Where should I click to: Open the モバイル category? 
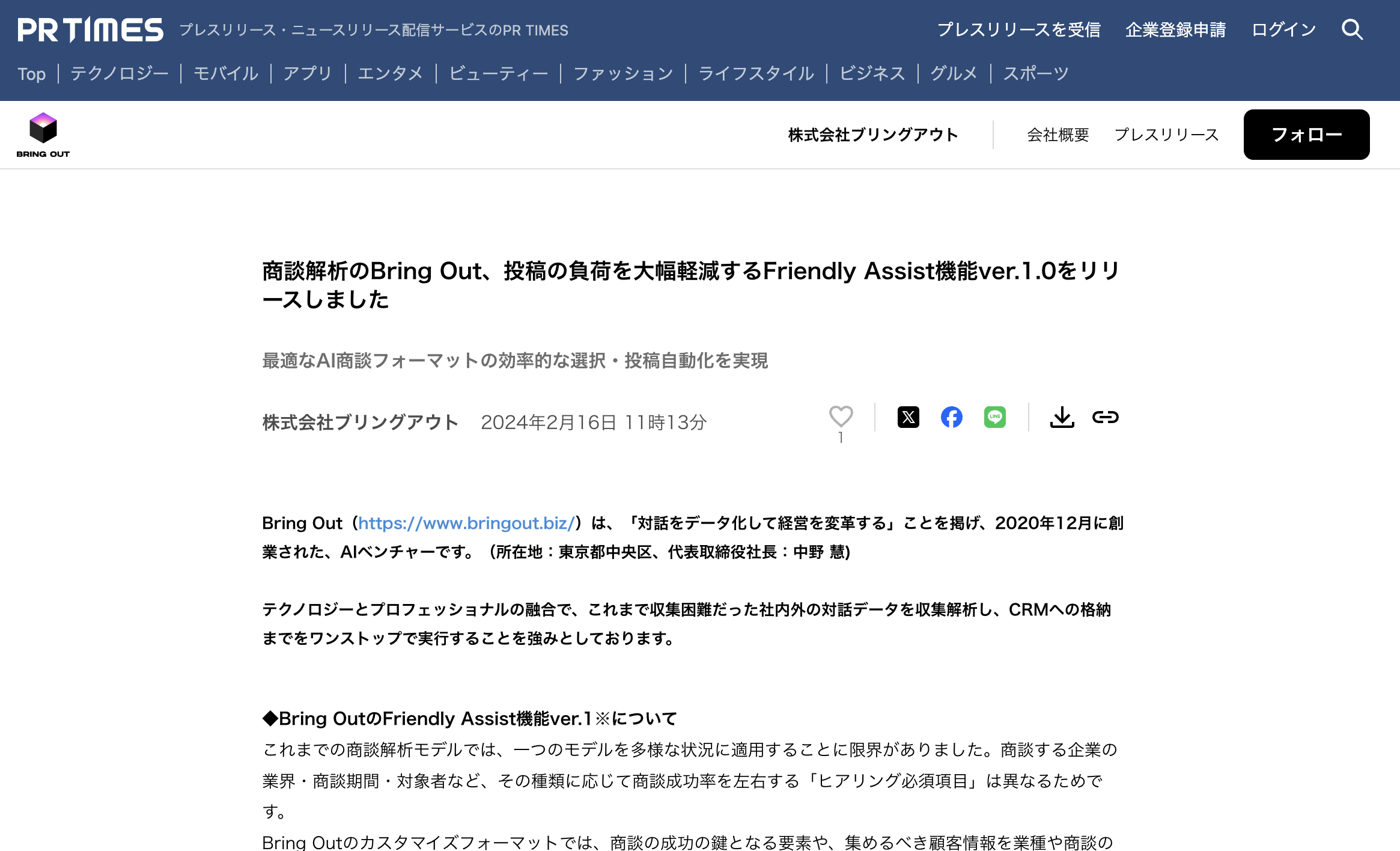pos(226,74)
